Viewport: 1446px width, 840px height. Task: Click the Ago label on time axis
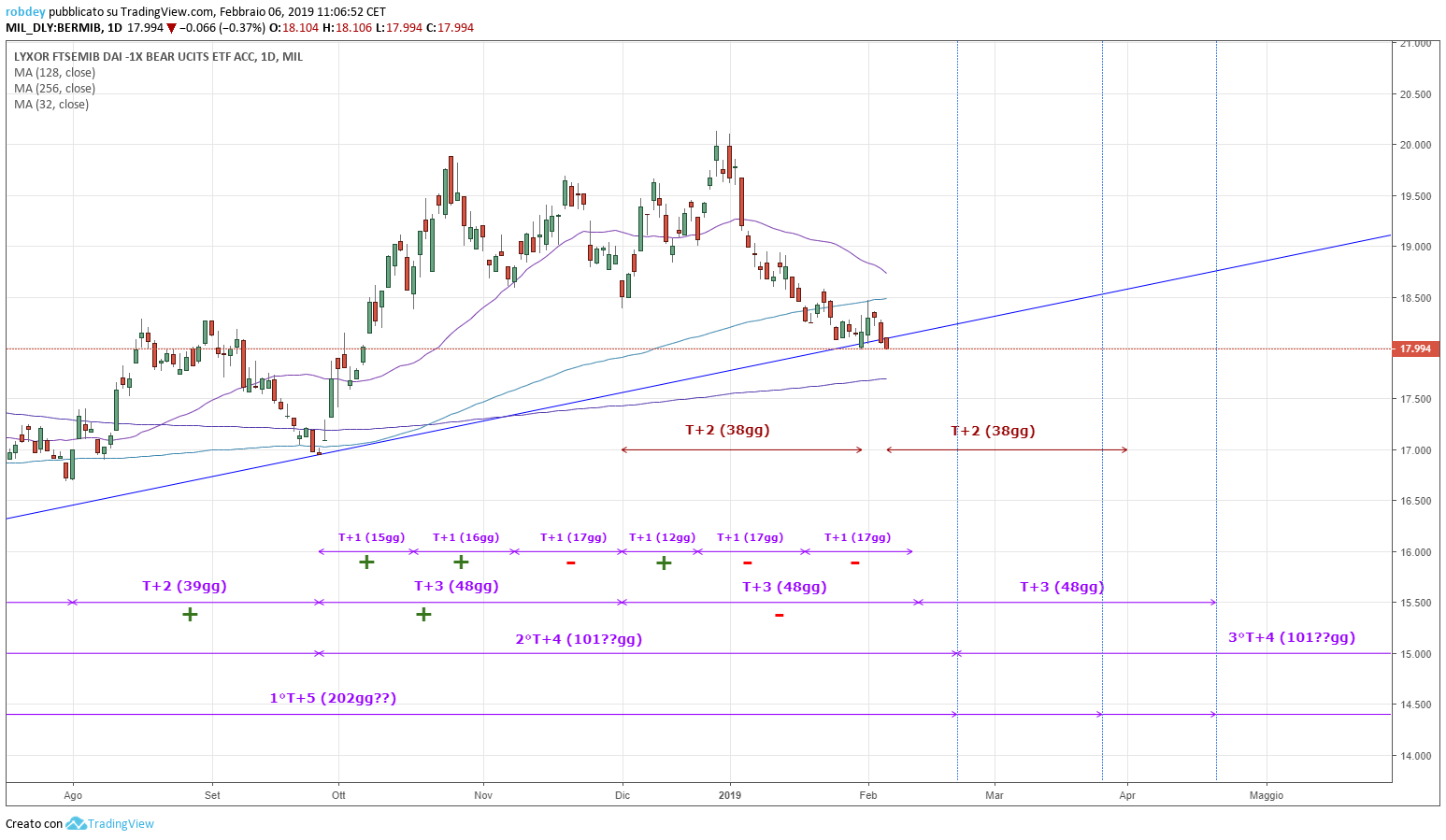pyautogui.click(x=73, y=796)
